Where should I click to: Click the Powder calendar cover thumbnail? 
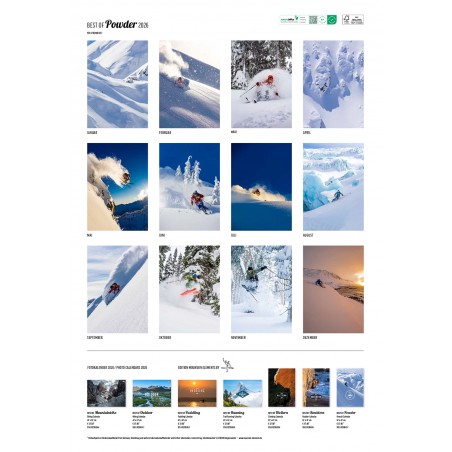coord(350,388)
